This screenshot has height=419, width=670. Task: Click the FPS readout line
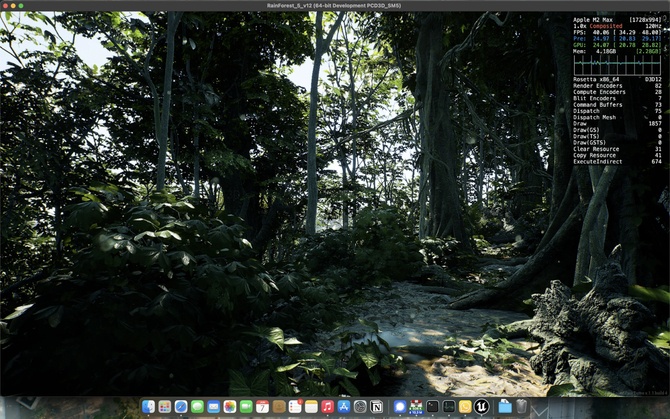tap(617, 32)
